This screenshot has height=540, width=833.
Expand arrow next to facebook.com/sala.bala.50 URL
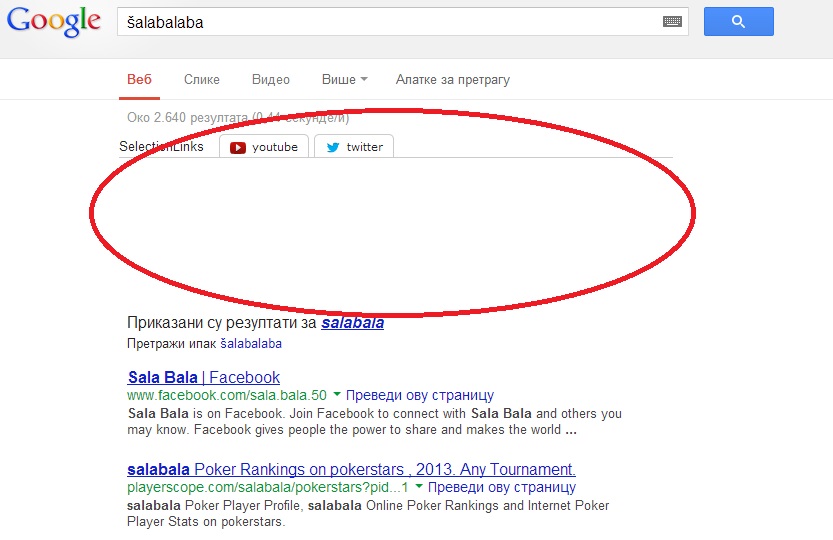tap(336, 394)
